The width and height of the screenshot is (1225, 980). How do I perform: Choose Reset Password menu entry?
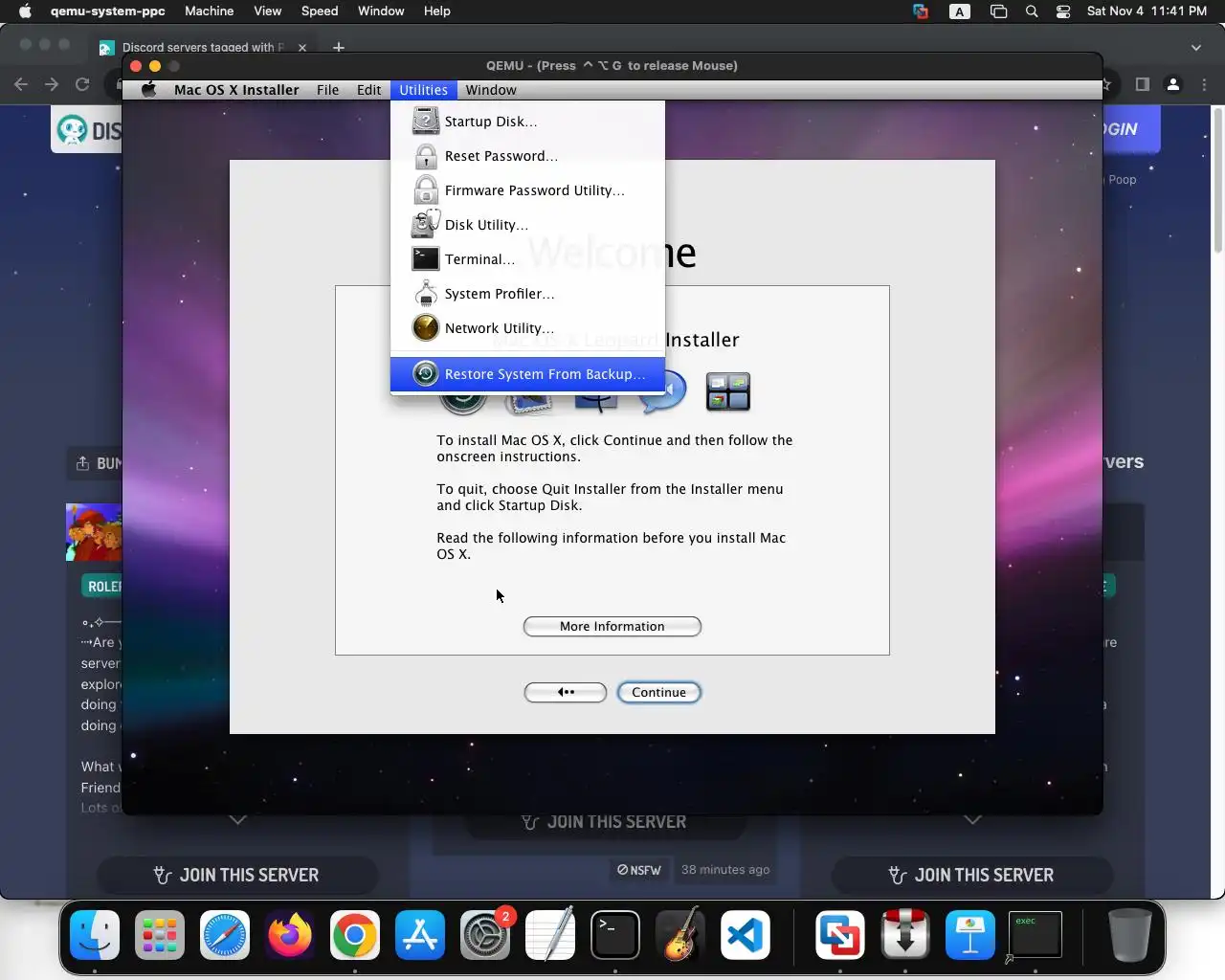point(527,156)
